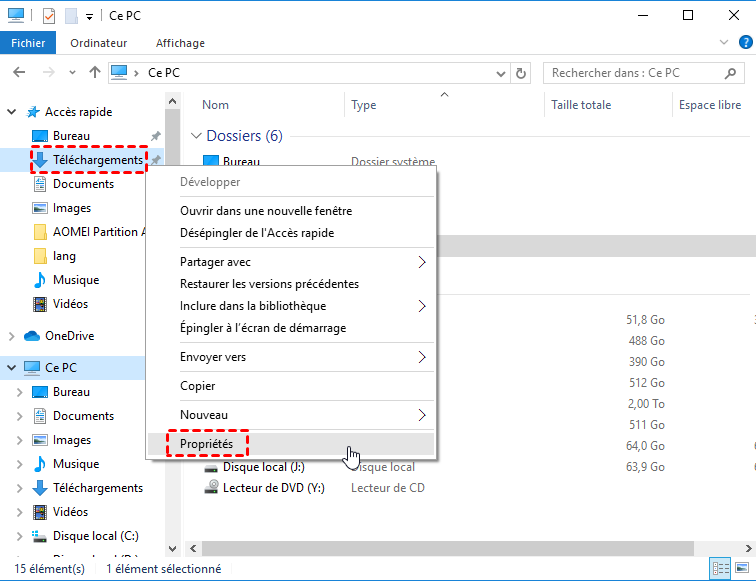The width and height of the screenshot is (756, 581).
Task: Switch to the Ordinateur ribbon tab
Action: (98, 43)
